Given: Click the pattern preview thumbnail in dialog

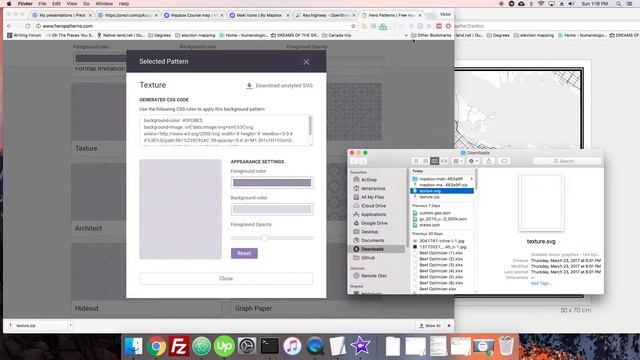Looking at the screenshot, I should pos(180,209).
